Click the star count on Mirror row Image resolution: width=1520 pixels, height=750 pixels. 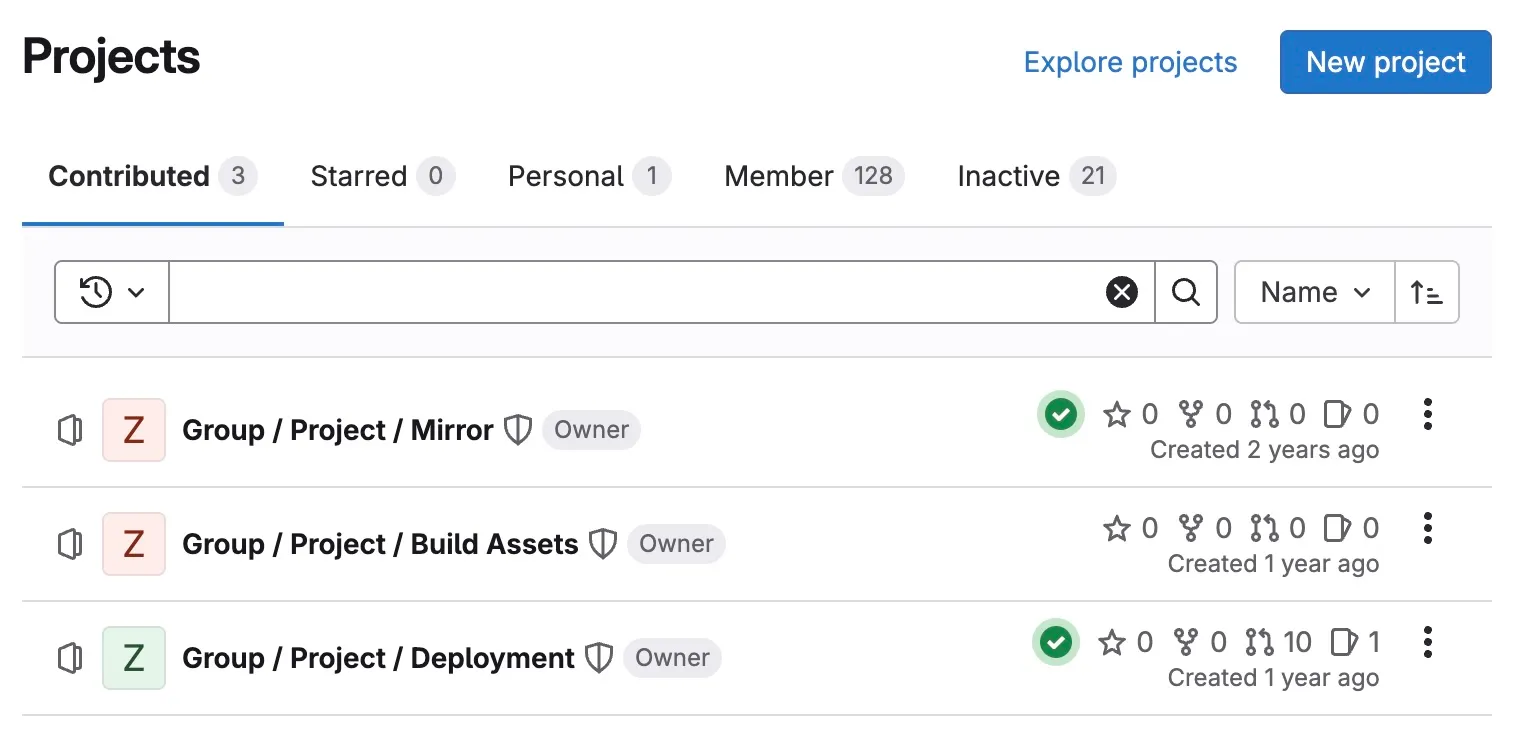coord(1130,414)
